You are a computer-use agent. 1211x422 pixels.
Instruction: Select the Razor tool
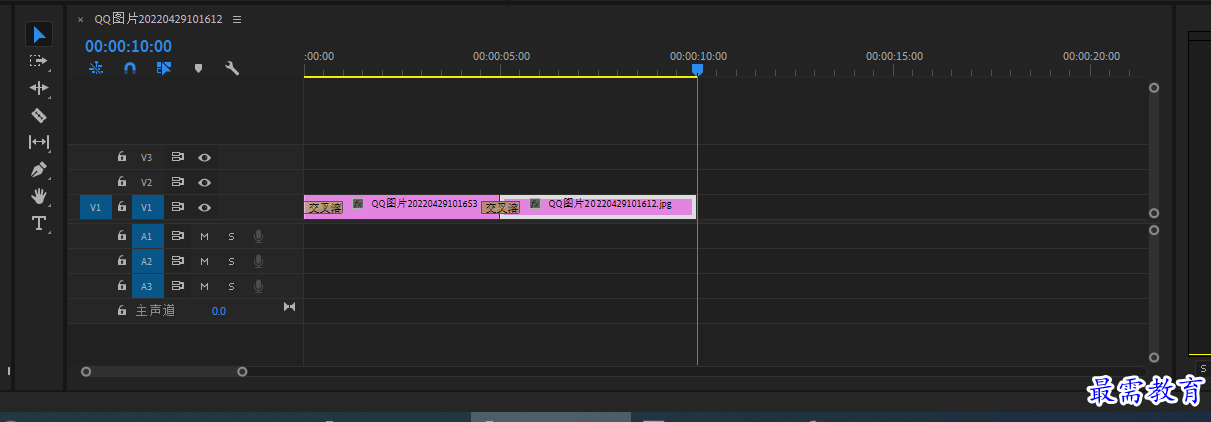pos(39,115)
